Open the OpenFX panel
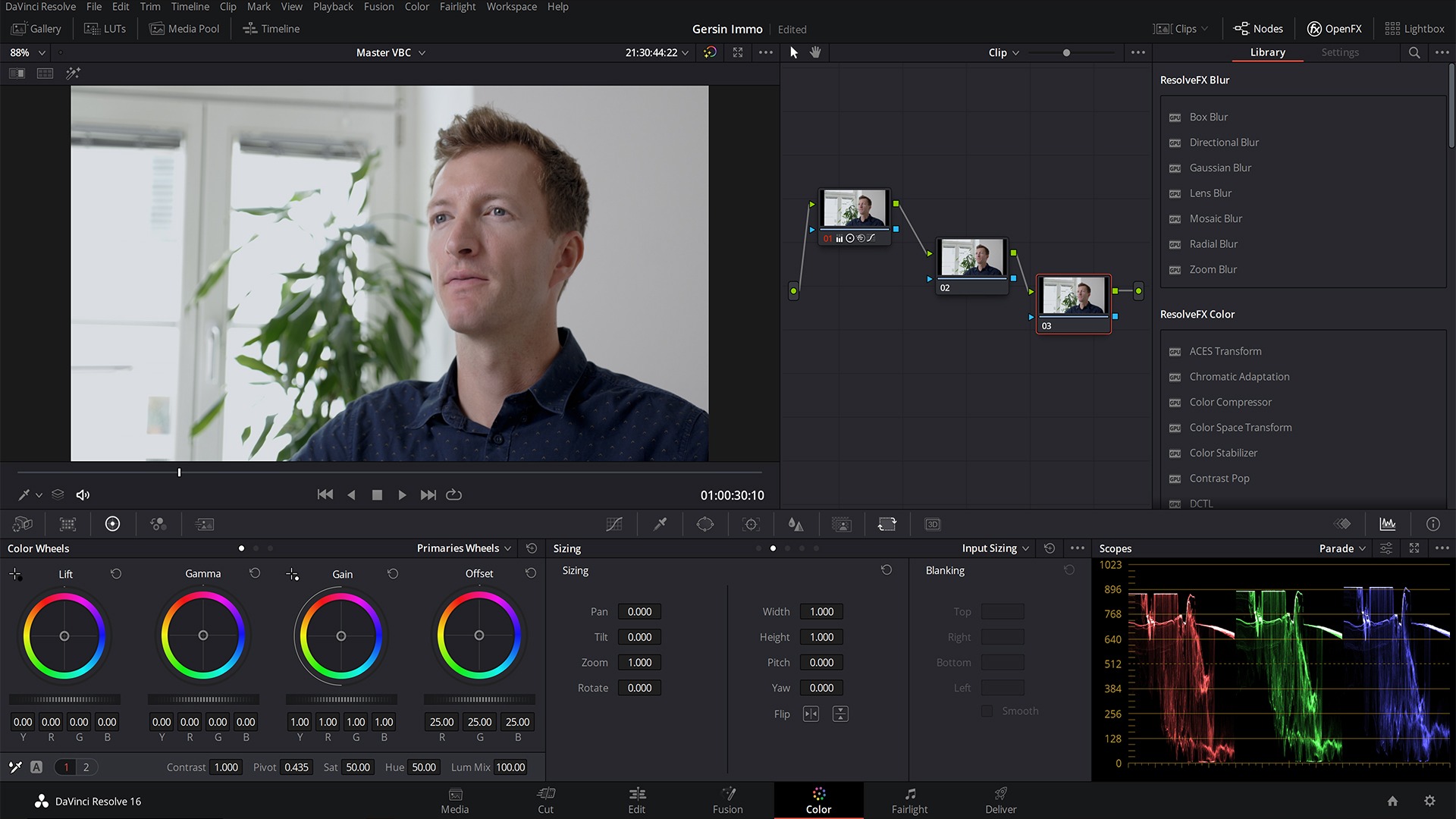This screenshot has height=819, width=1456. 1334,28
